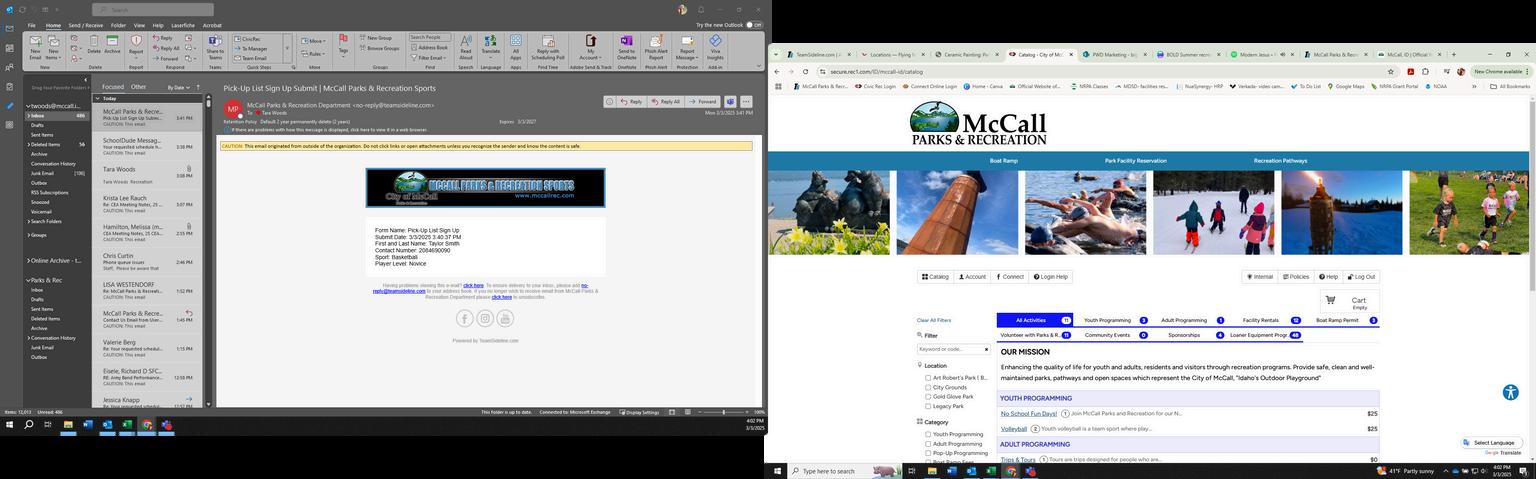Screen dimensions: 1536x479
Task: Click Reply All in message header
Action: pyautogui.click(x=665, y=101)
